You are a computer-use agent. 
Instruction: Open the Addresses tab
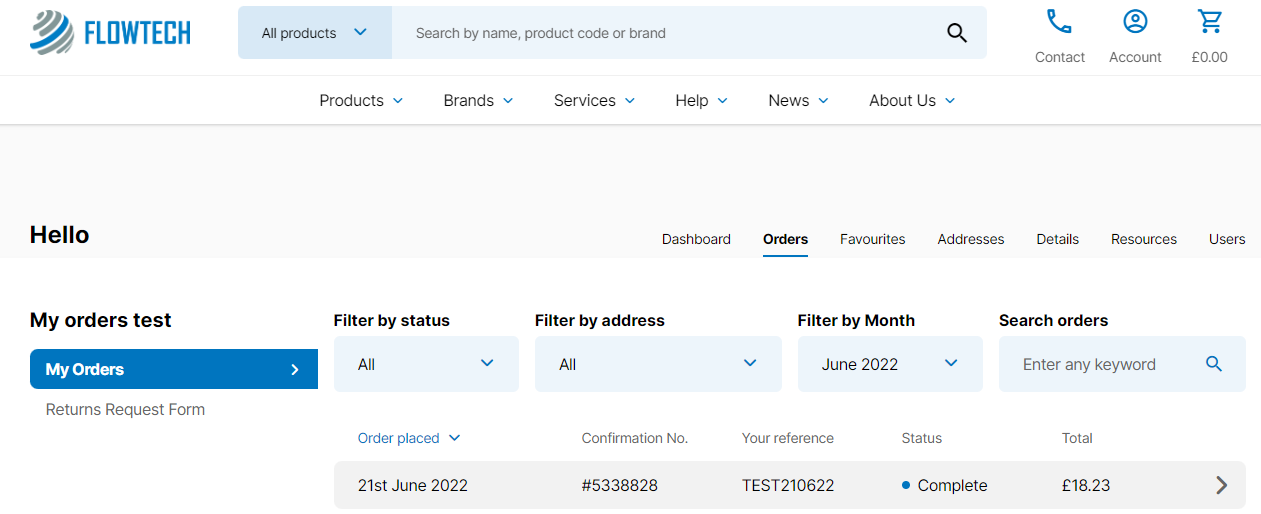pos(971,239)
